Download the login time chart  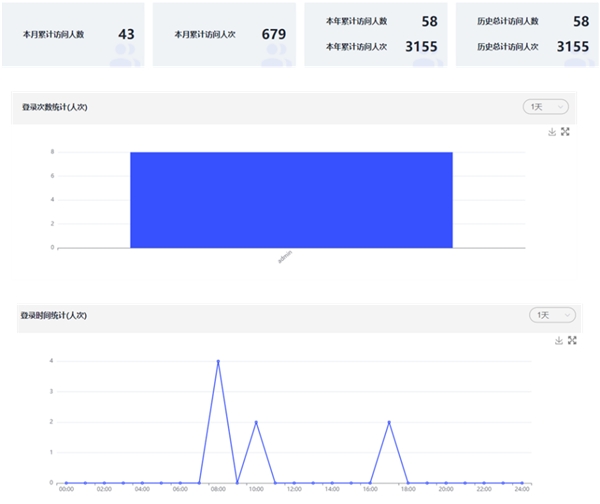(x=559, y=341)
